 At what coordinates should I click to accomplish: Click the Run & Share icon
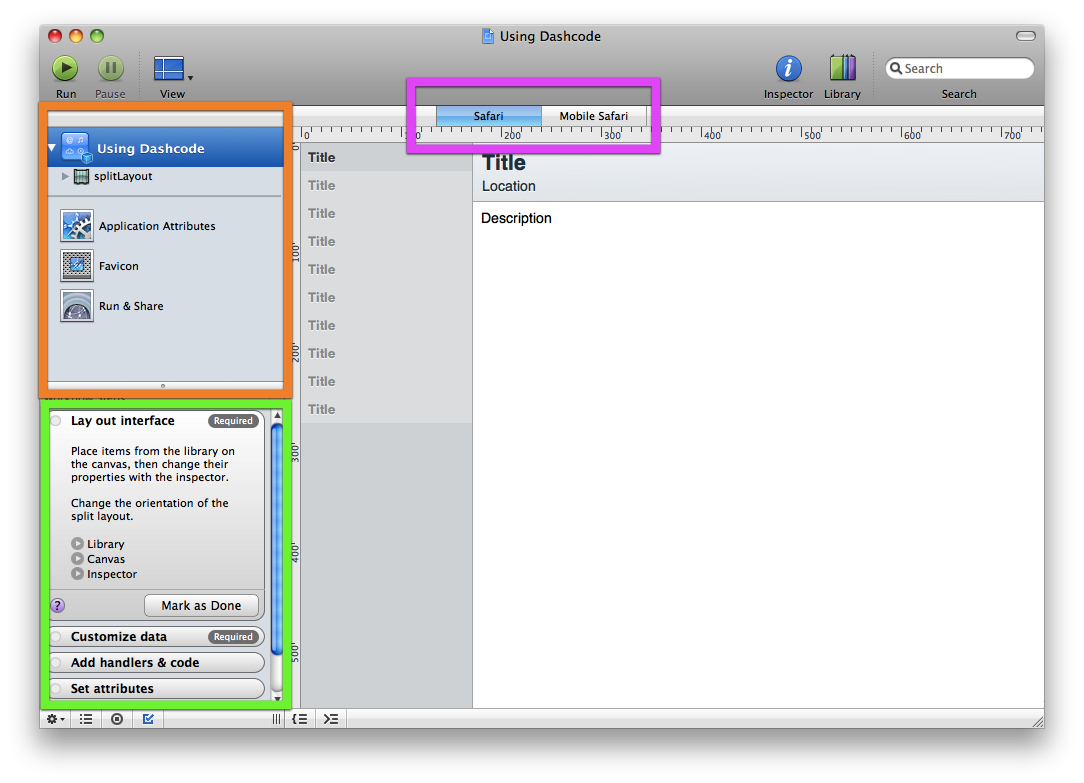[x=77, y=306]
